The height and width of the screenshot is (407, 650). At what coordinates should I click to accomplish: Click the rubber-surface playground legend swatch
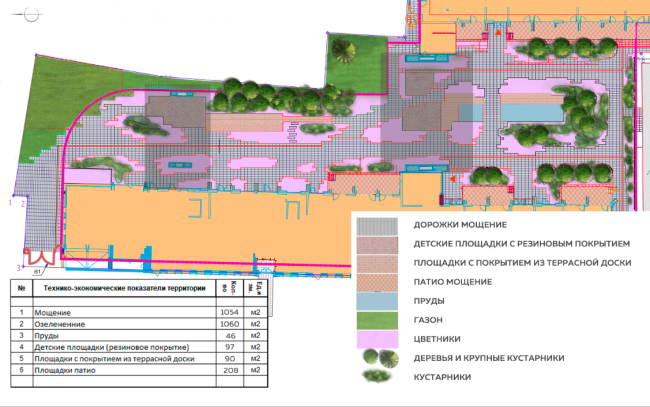[x=380, y=244]
